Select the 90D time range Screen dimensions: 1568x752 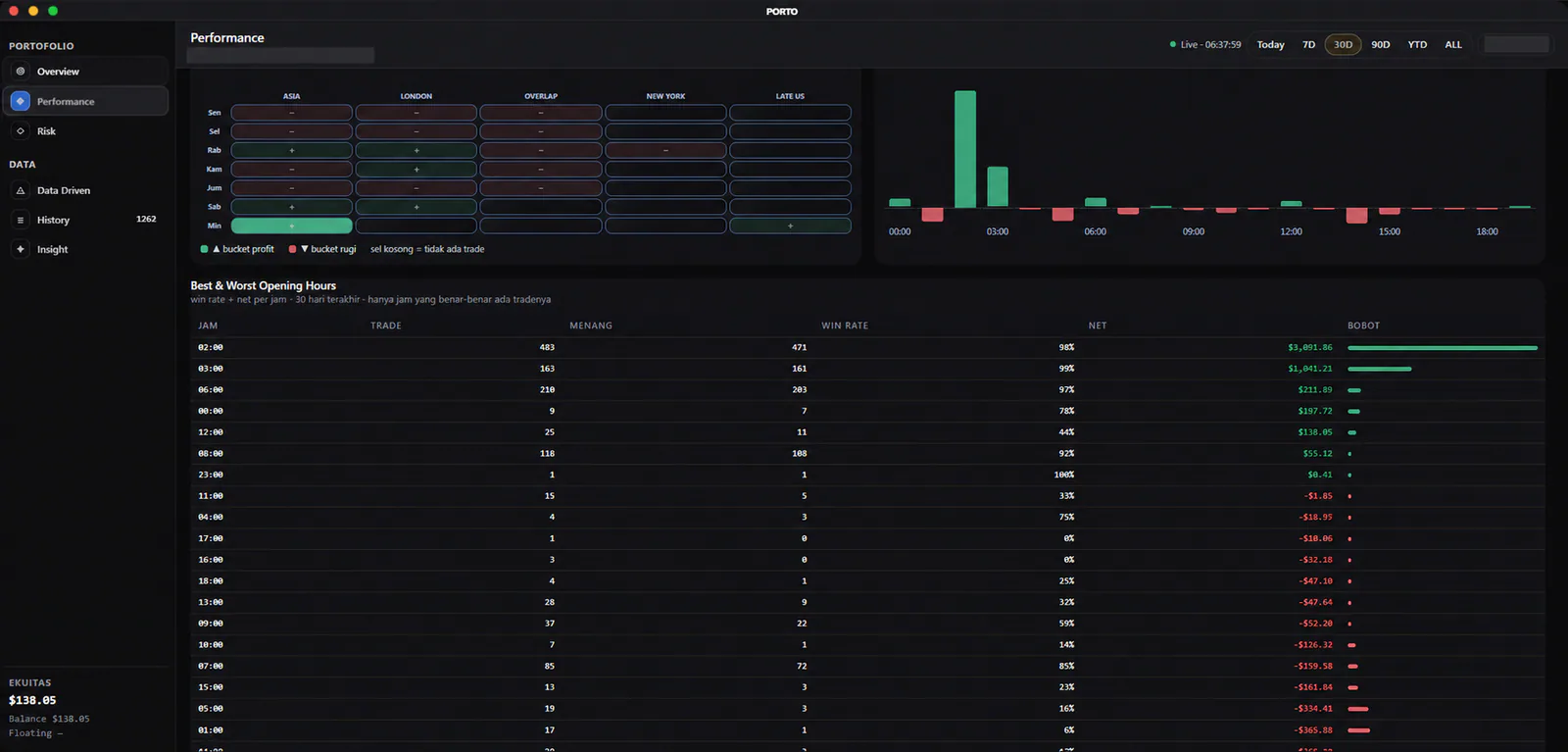click(1381, 45)
